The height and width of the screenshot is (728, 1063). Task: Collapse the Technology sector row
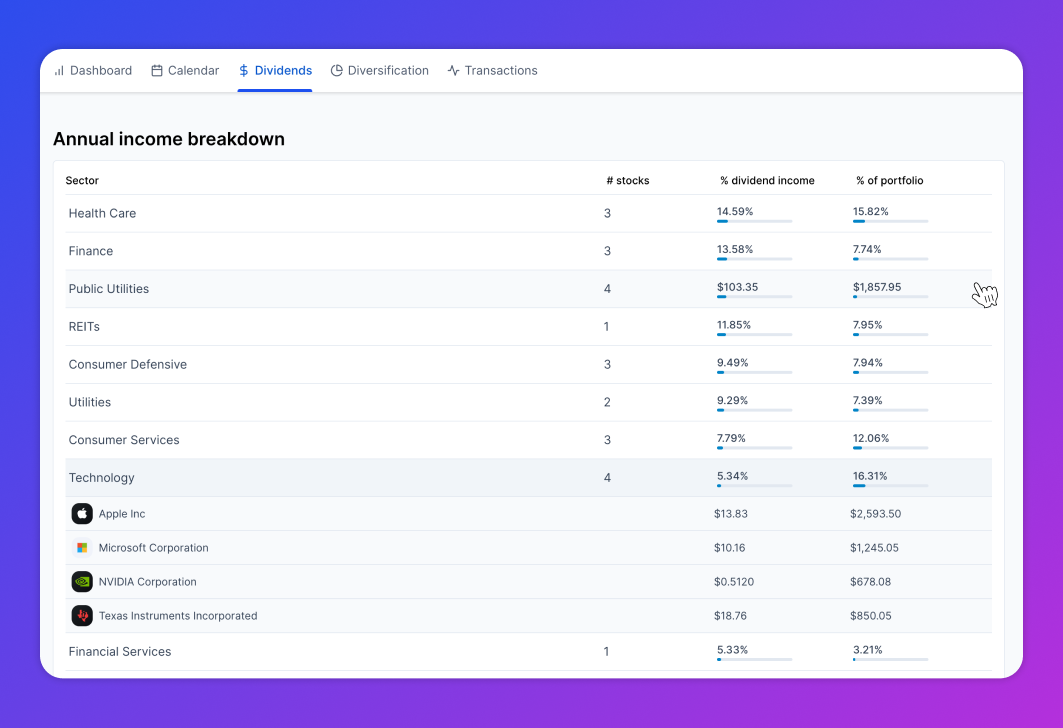(529, 478)
